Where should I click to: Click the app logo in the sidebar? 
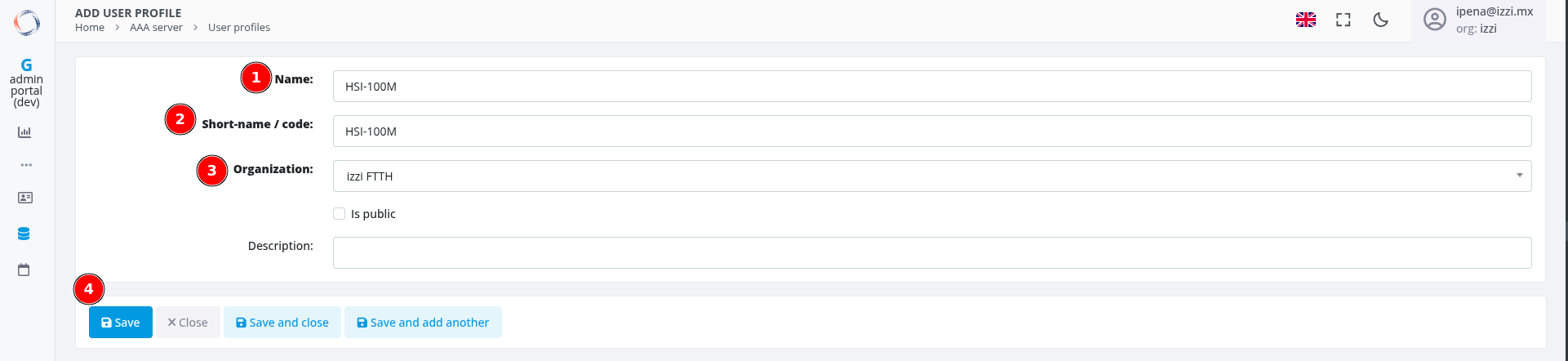(x=26, y=22)
